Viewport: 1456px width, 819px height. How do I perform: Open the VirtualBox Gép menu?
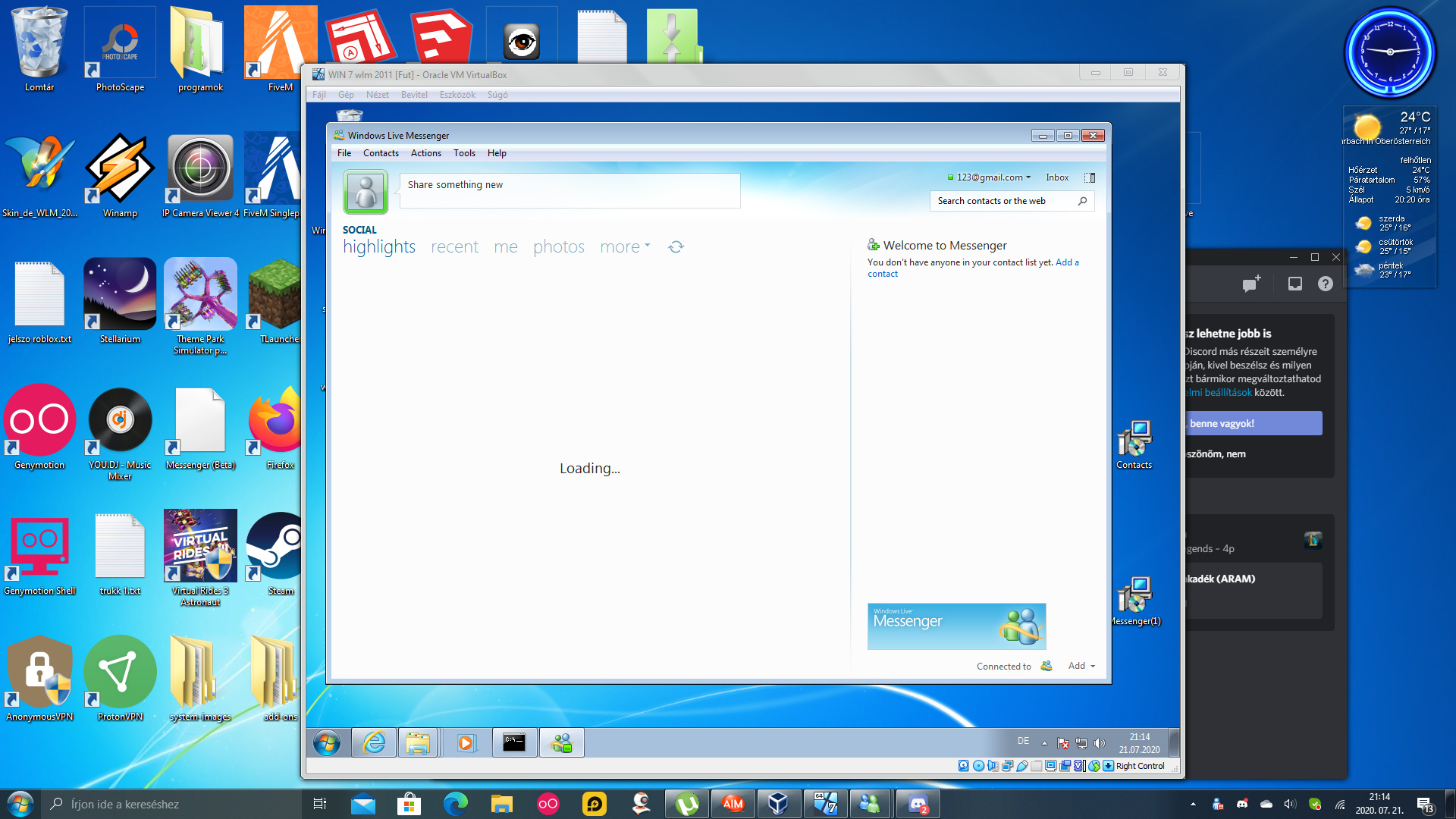(346, 95)
